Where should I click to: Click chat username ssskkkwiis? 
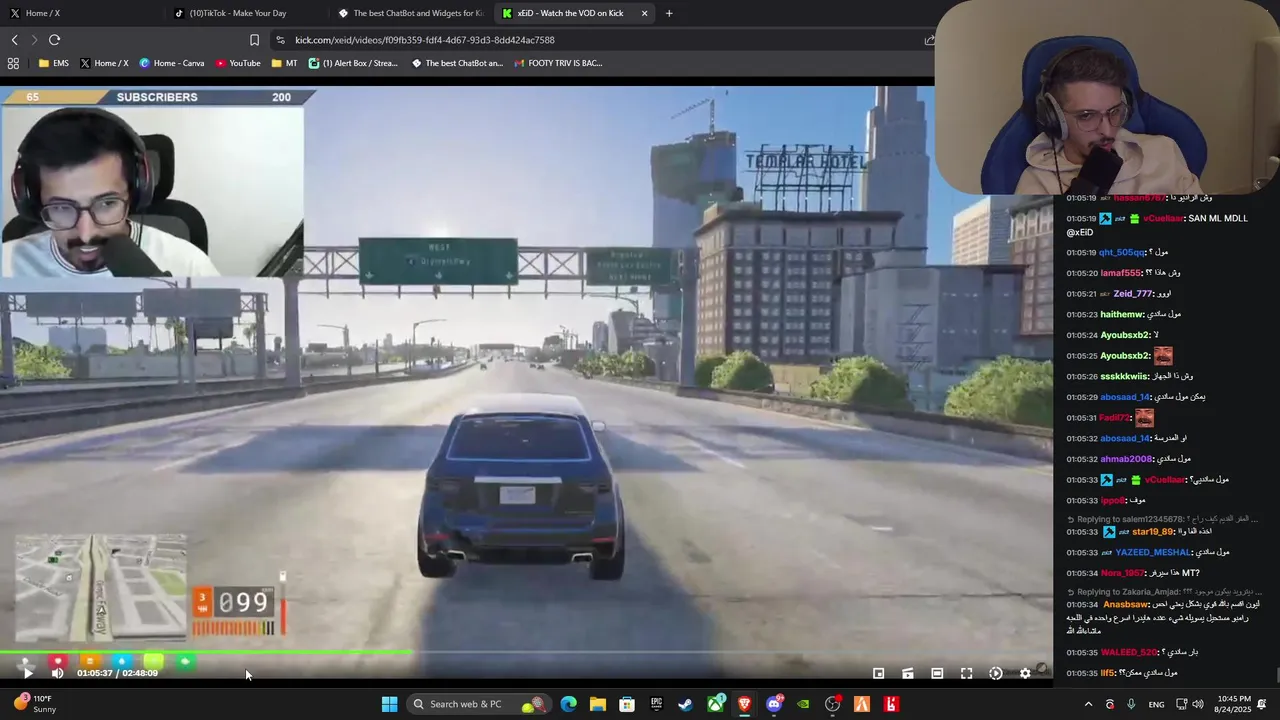(1125, 376)
